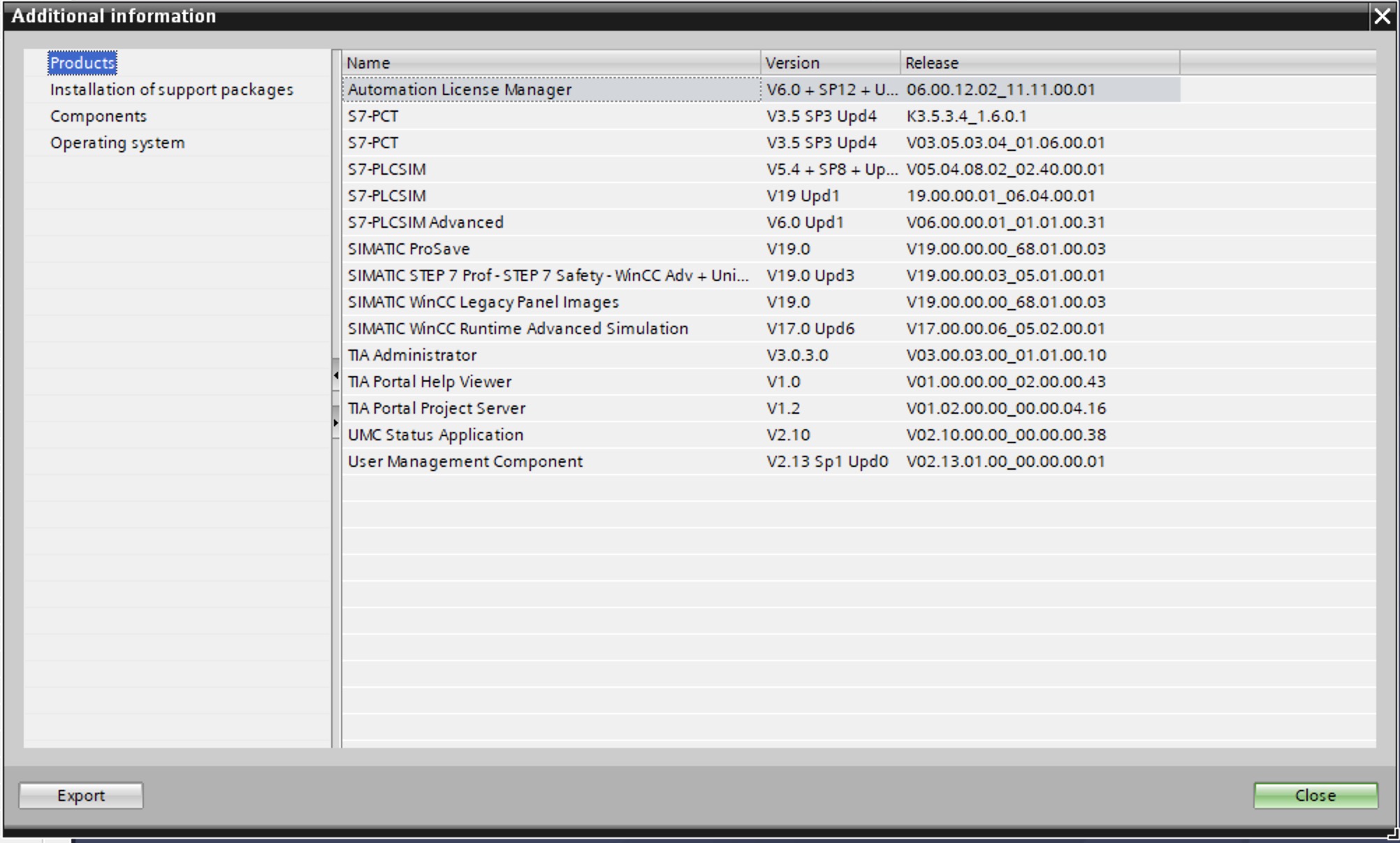Close the Additional information dialog via X
Viewport: 1400px width, 843px height.
(1382, 16)
